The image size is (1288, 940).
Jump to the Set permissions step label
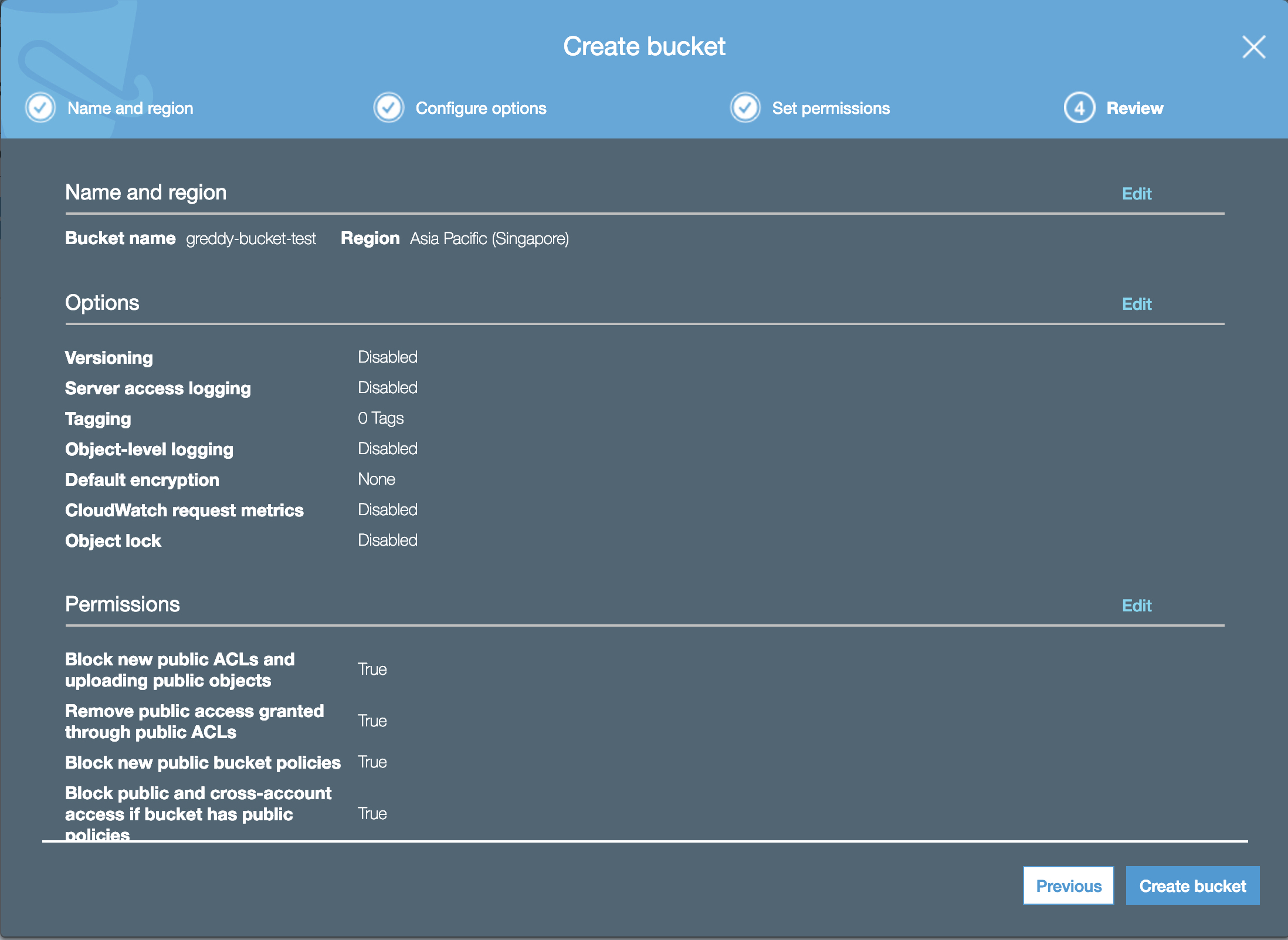[831, 109]
